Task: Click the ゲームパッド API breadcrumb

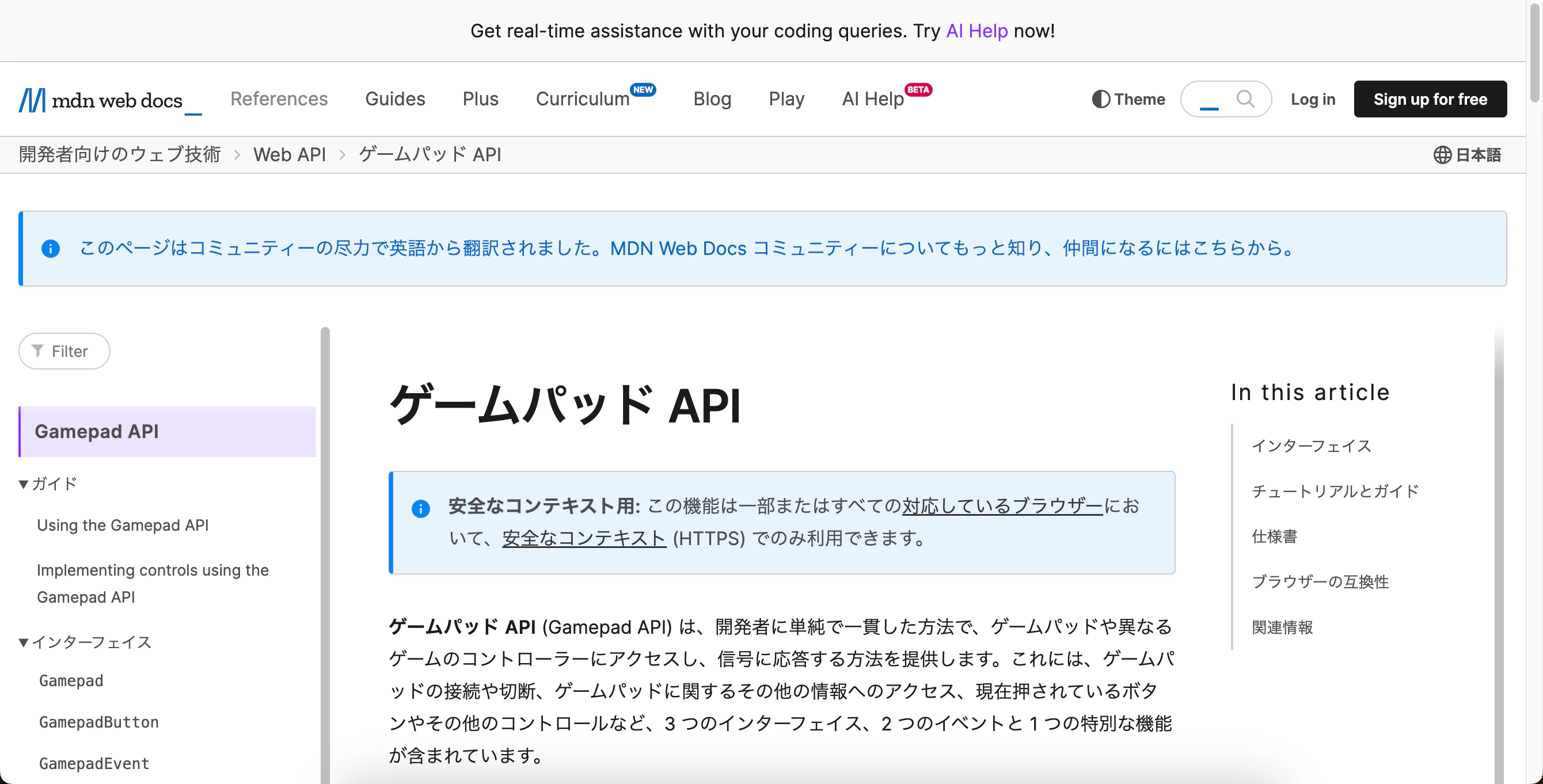Action: 430,155
